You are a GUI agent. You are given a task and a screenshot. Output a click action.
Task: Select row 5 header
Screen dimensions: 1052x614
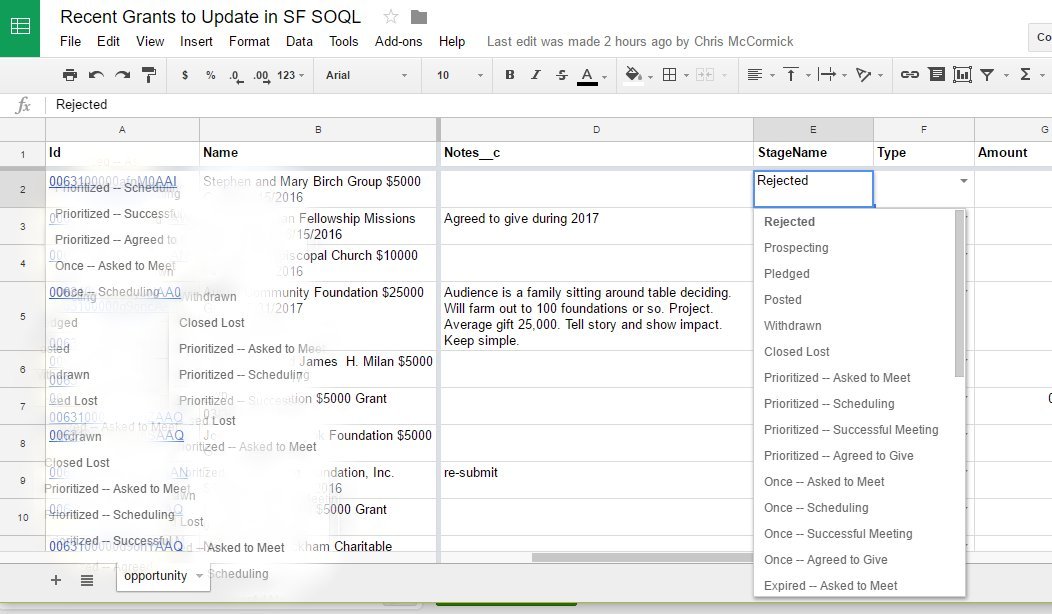(x=23, y=316)
